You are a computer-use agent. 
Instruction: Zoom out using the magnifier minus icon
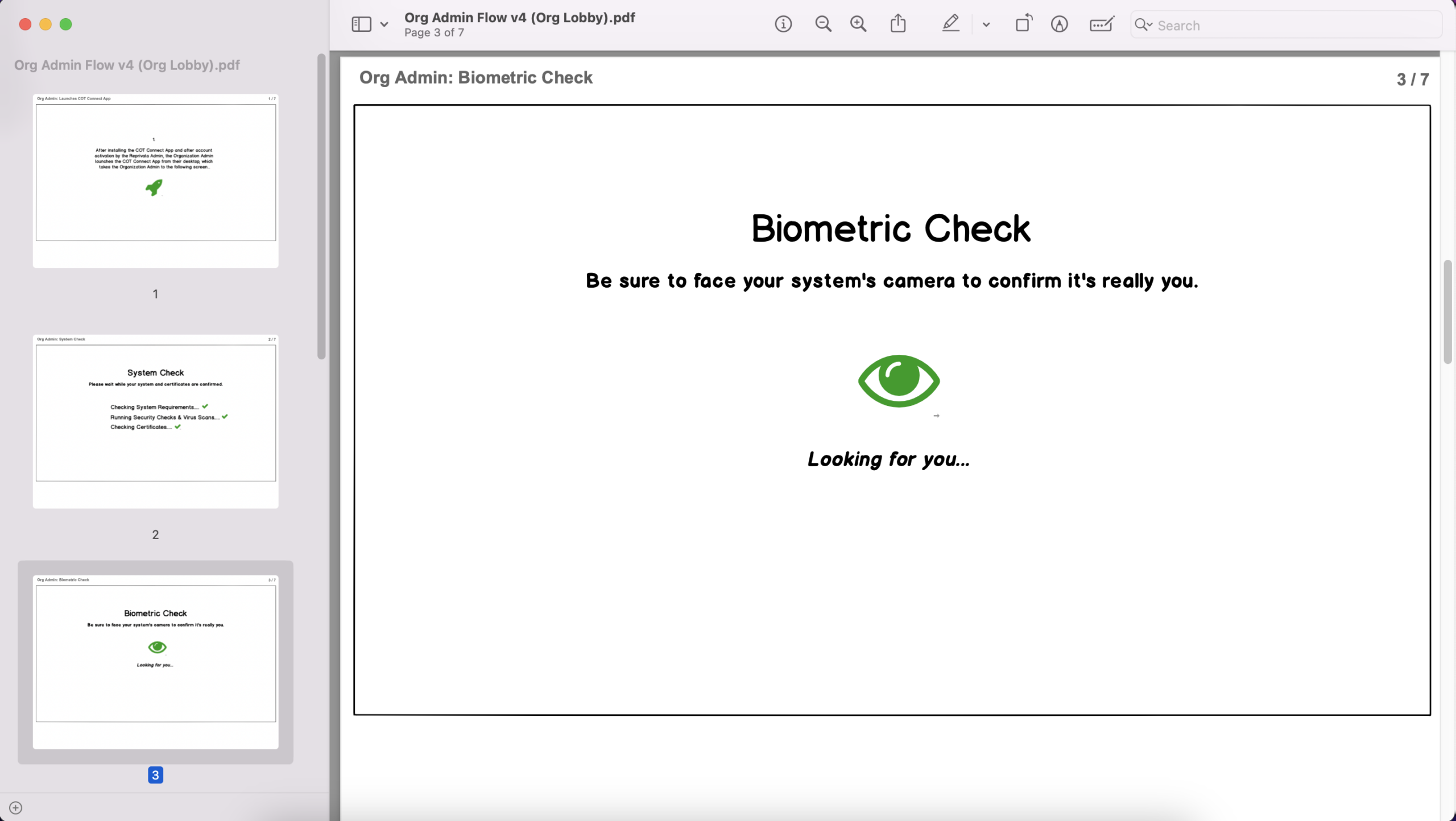click(x=823, y=24)
